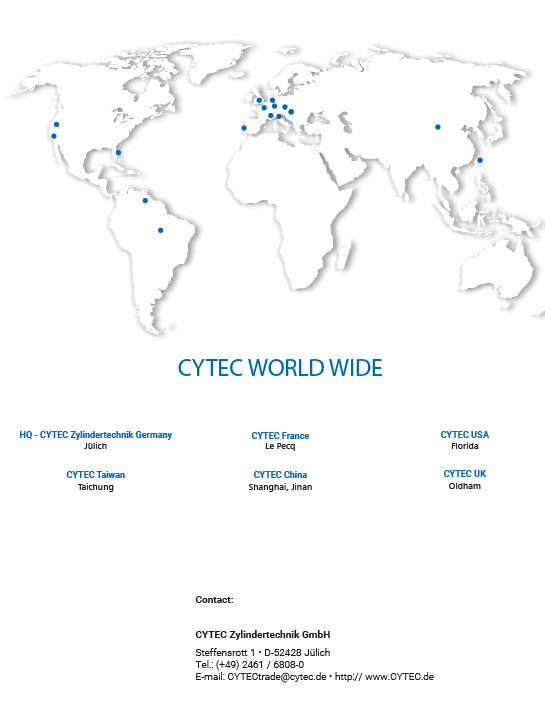Select the CYTEC USA label
The width and height of the screenshot is (545, 701).
point(465,435)
